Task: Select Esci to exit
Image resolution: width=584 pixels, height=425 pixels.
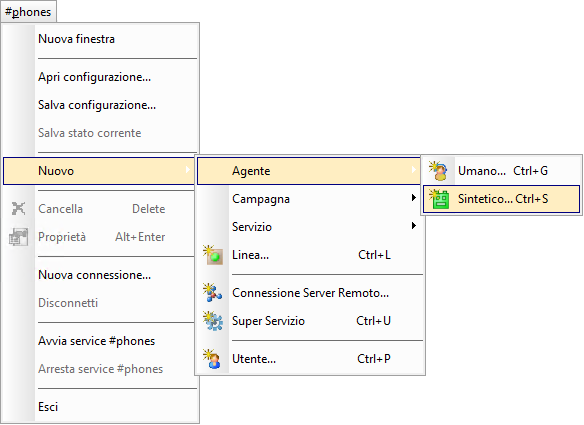Action: click(100, 407)
